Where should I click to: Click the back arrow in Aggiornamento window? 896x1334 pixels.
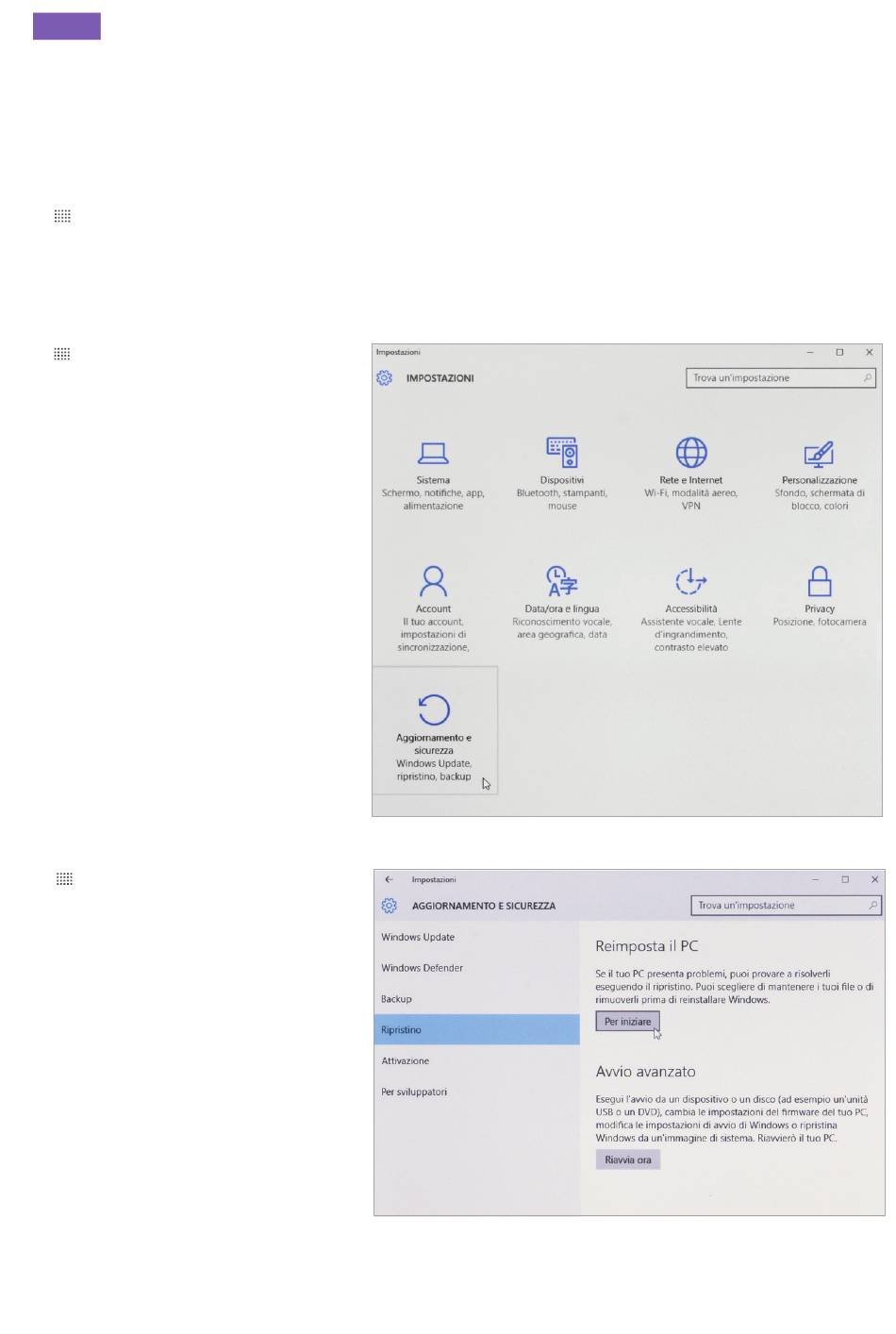click(x=389, y=879)
